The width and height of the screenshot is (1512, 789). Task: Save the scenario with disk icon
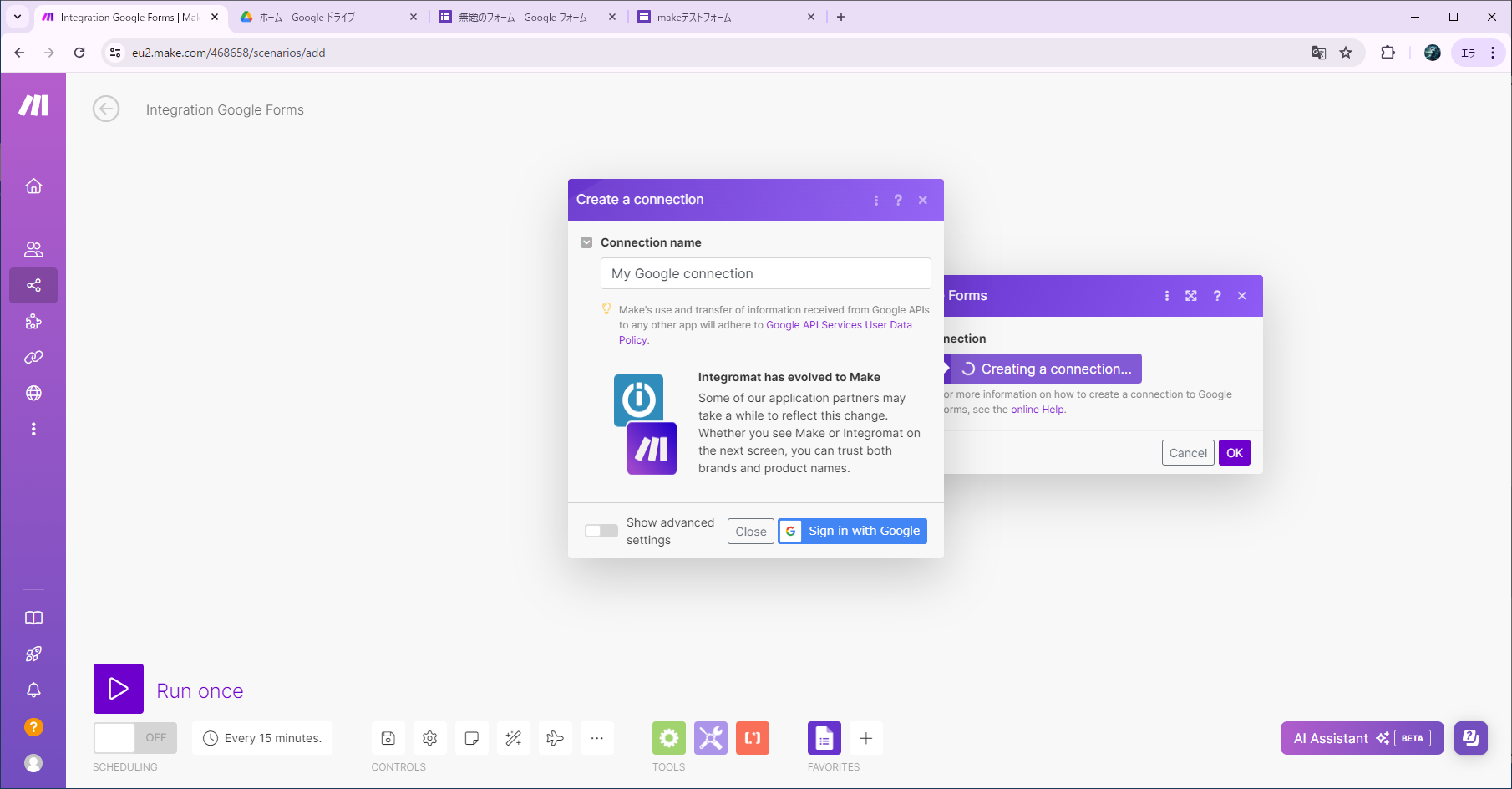(x=388, y=738)
